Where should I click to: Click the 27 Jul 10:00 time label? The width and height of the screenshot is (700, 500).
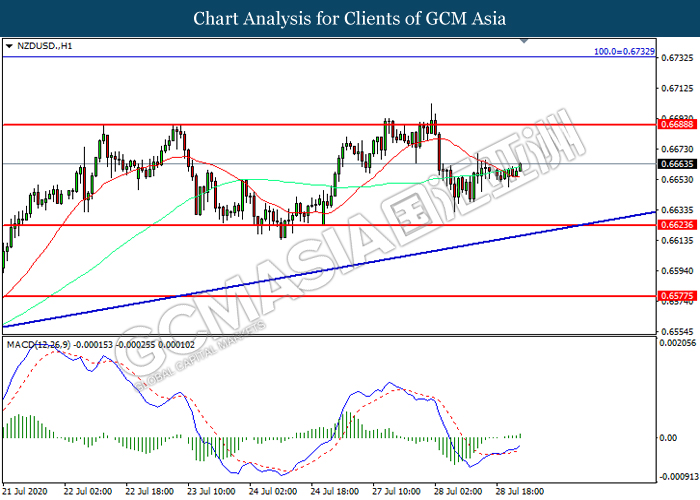(x=396, y=492)
